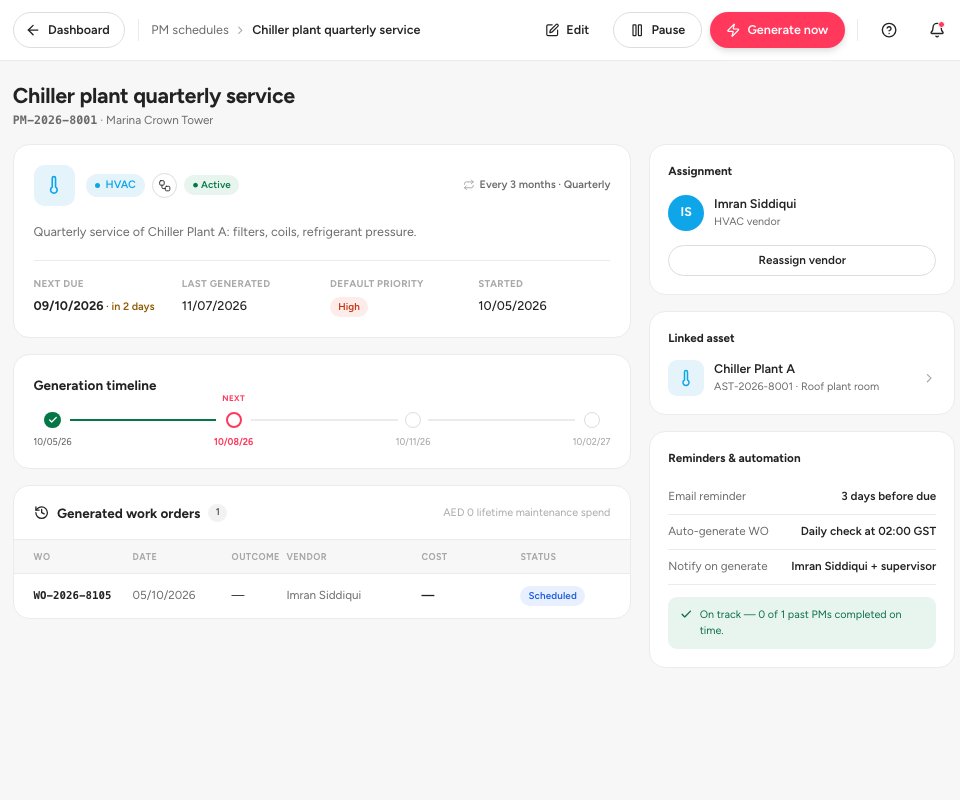Click the STATUS column header
The width and height of the screenshot is (960, 800).
[538, 556]
